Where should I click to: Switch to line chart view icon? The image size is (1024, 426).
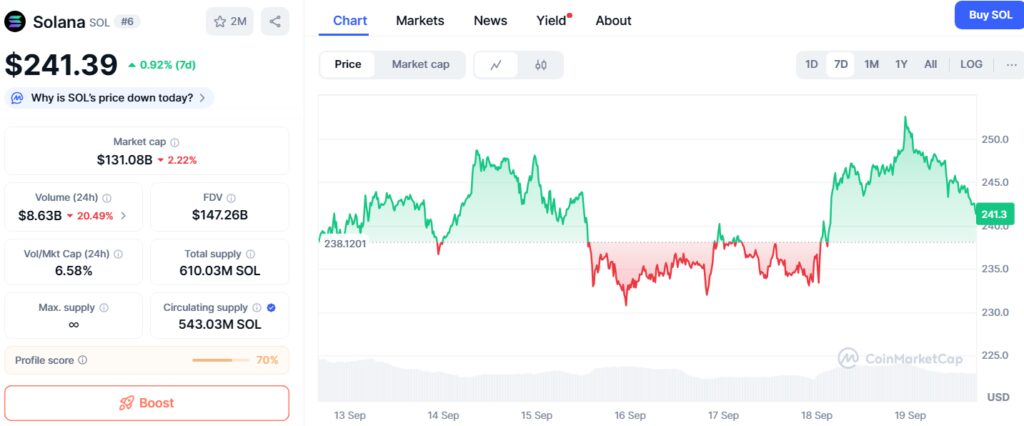point(496,65)
